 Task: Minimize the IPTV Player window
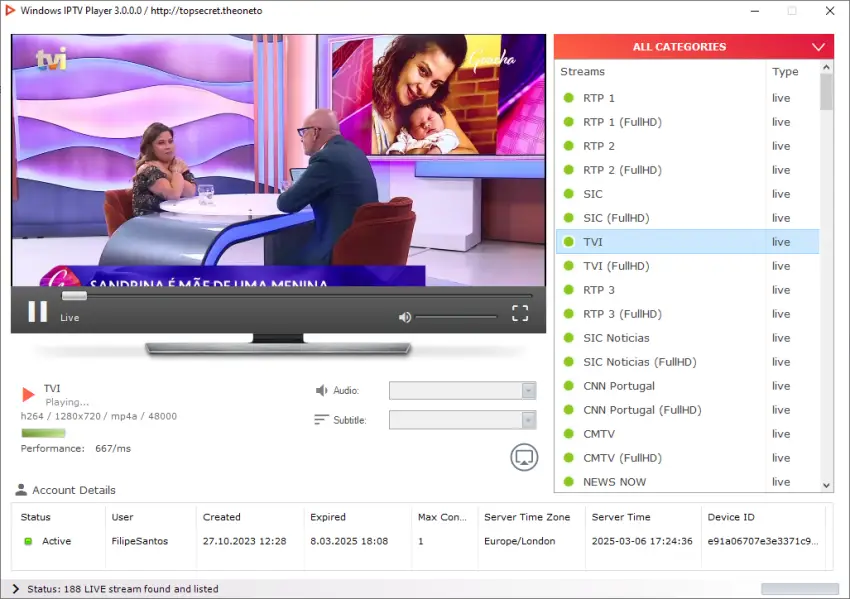pos(755,11)
